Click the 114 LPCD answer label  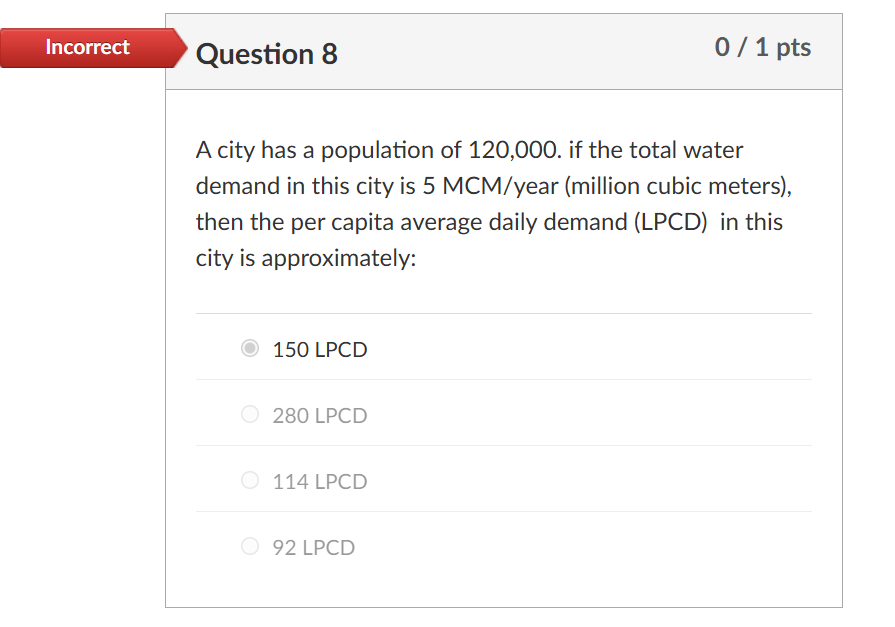(319, 481)
